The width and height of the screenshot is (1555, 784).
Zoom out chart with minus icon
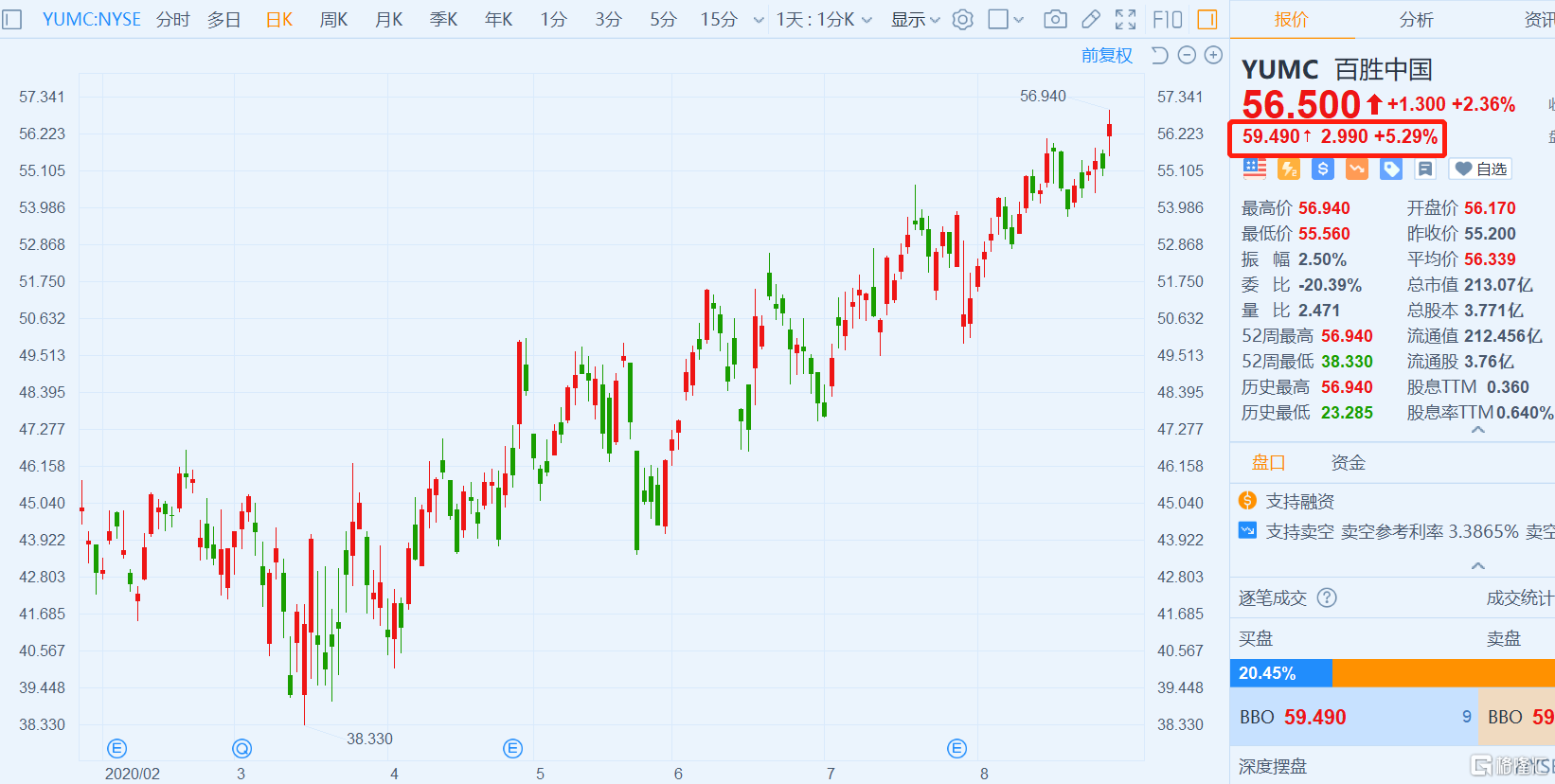click(x=1187, y=55)
